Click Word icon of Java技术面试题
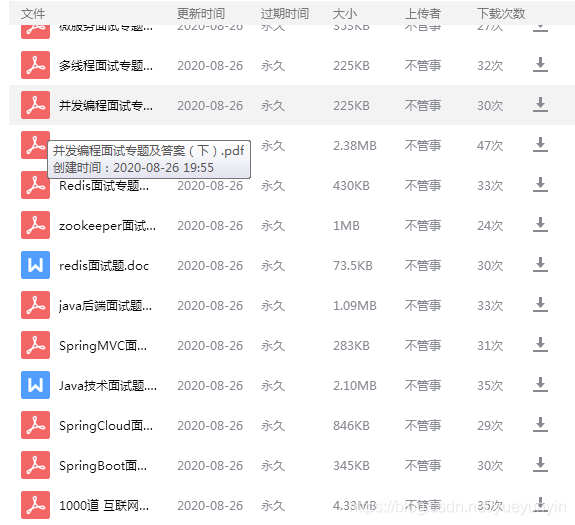Viewport: 575px width, 525px height. tap(35, 385)
